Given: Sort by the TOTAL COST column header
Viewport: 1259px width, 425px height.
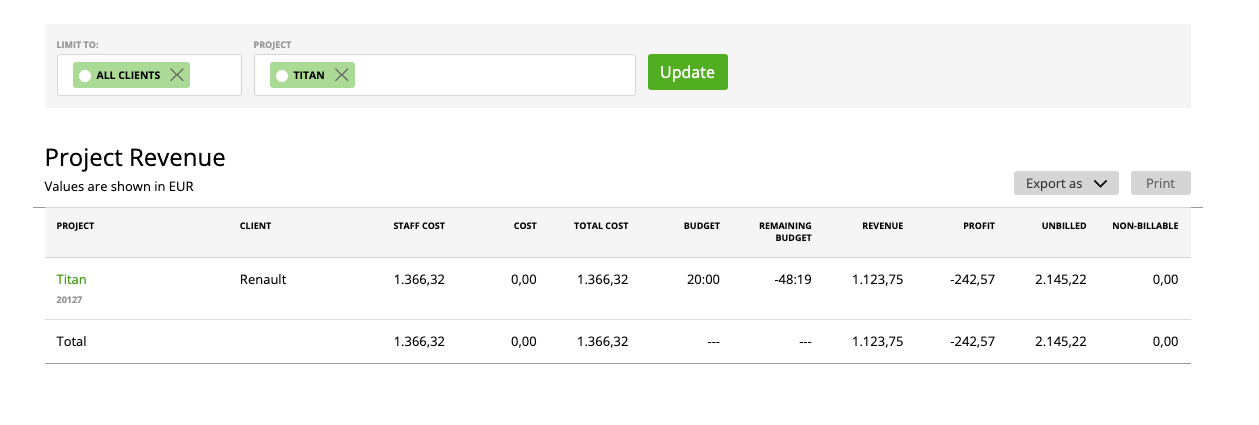Looking at the screenshot, I should [x=601, y=226].
